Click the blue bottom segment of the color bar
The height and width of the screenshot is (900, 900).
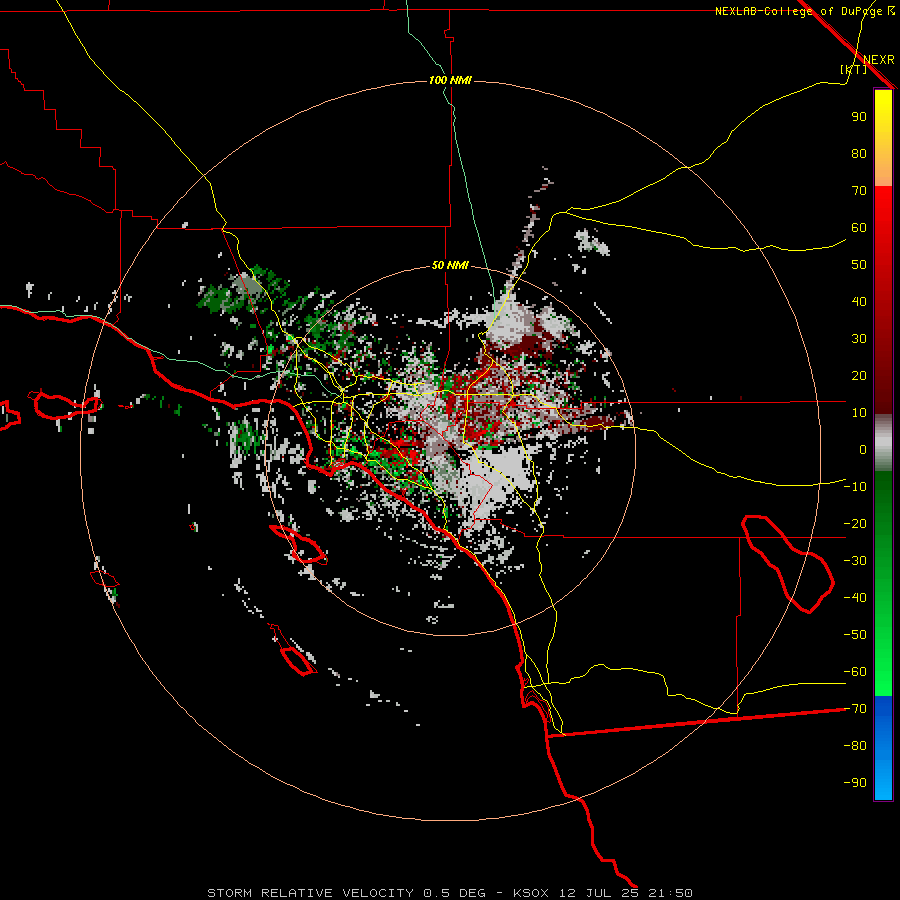point(883,748)
